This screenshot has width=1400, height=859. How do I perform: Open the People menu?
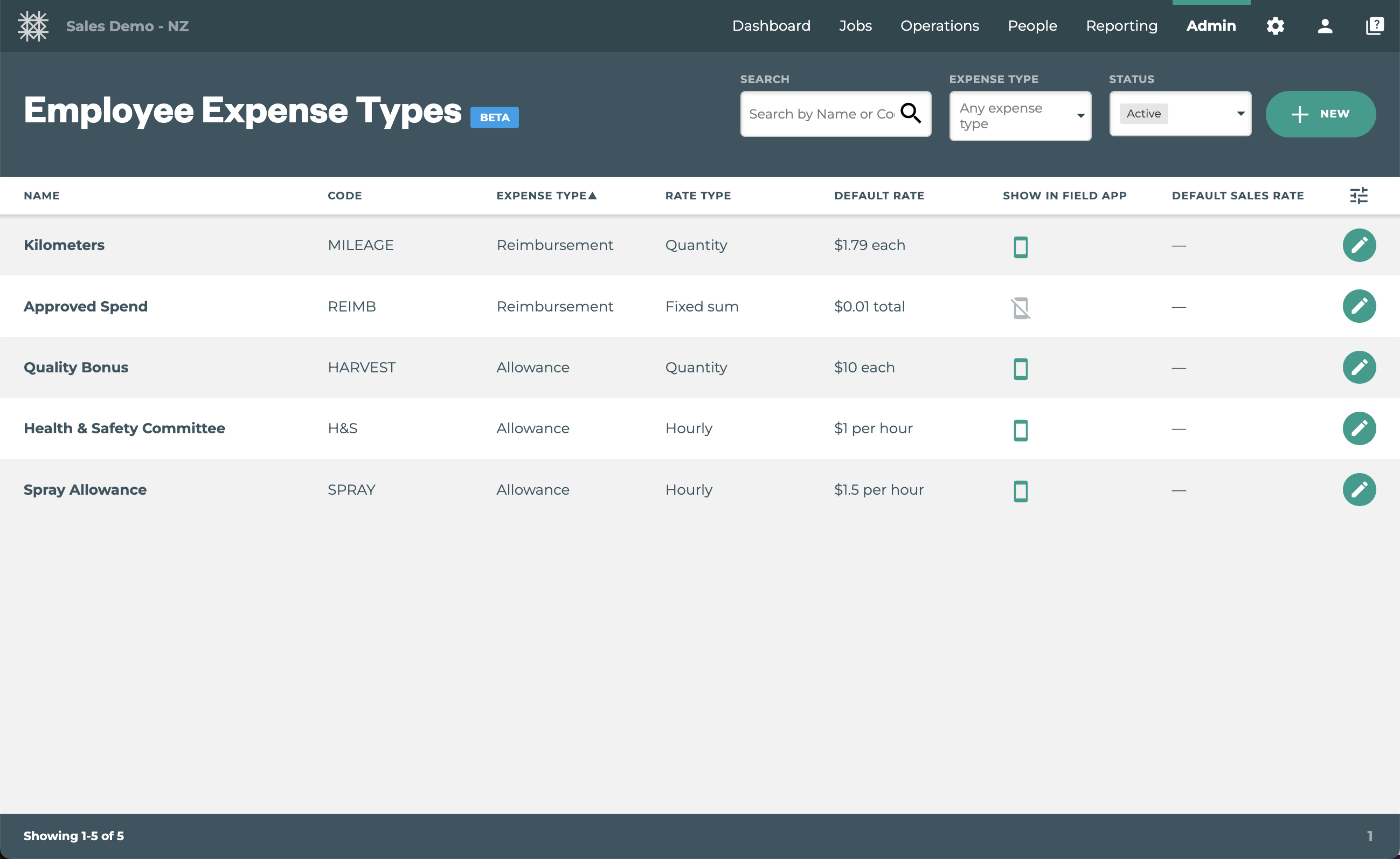(x=1032, y=26)
